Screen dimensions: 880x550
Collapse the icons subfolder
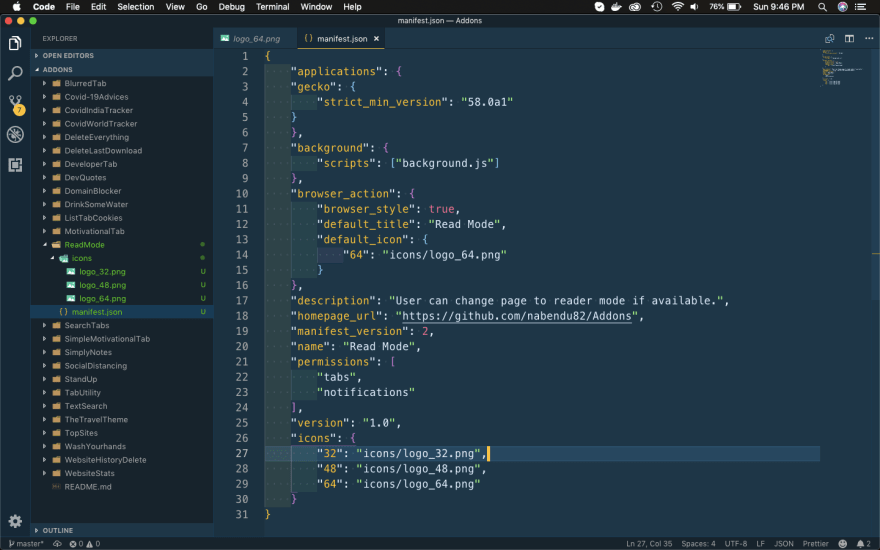pos(81,258)
